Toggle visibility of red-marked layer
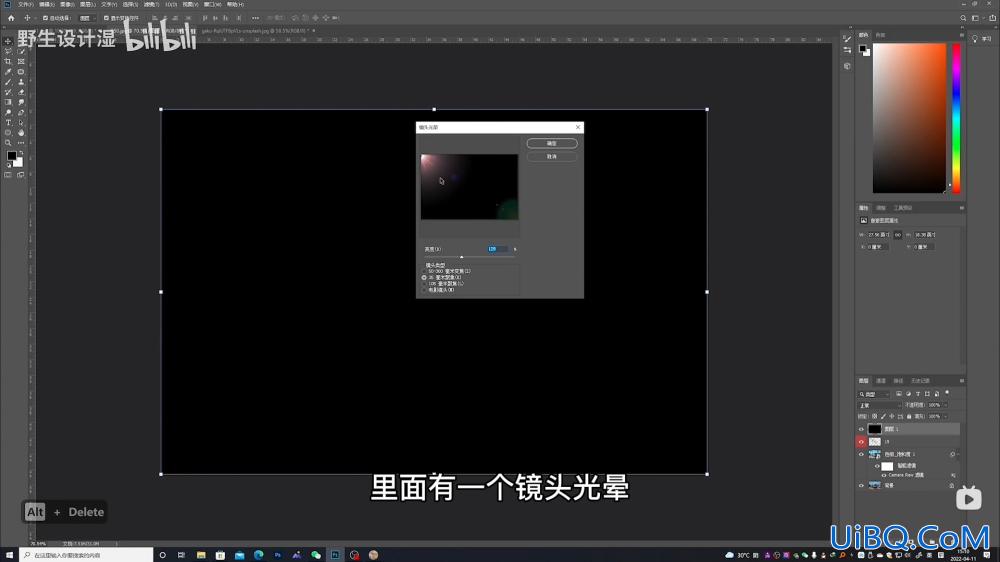The width and height of the screenshot is (1000, 562). point(861,441)
